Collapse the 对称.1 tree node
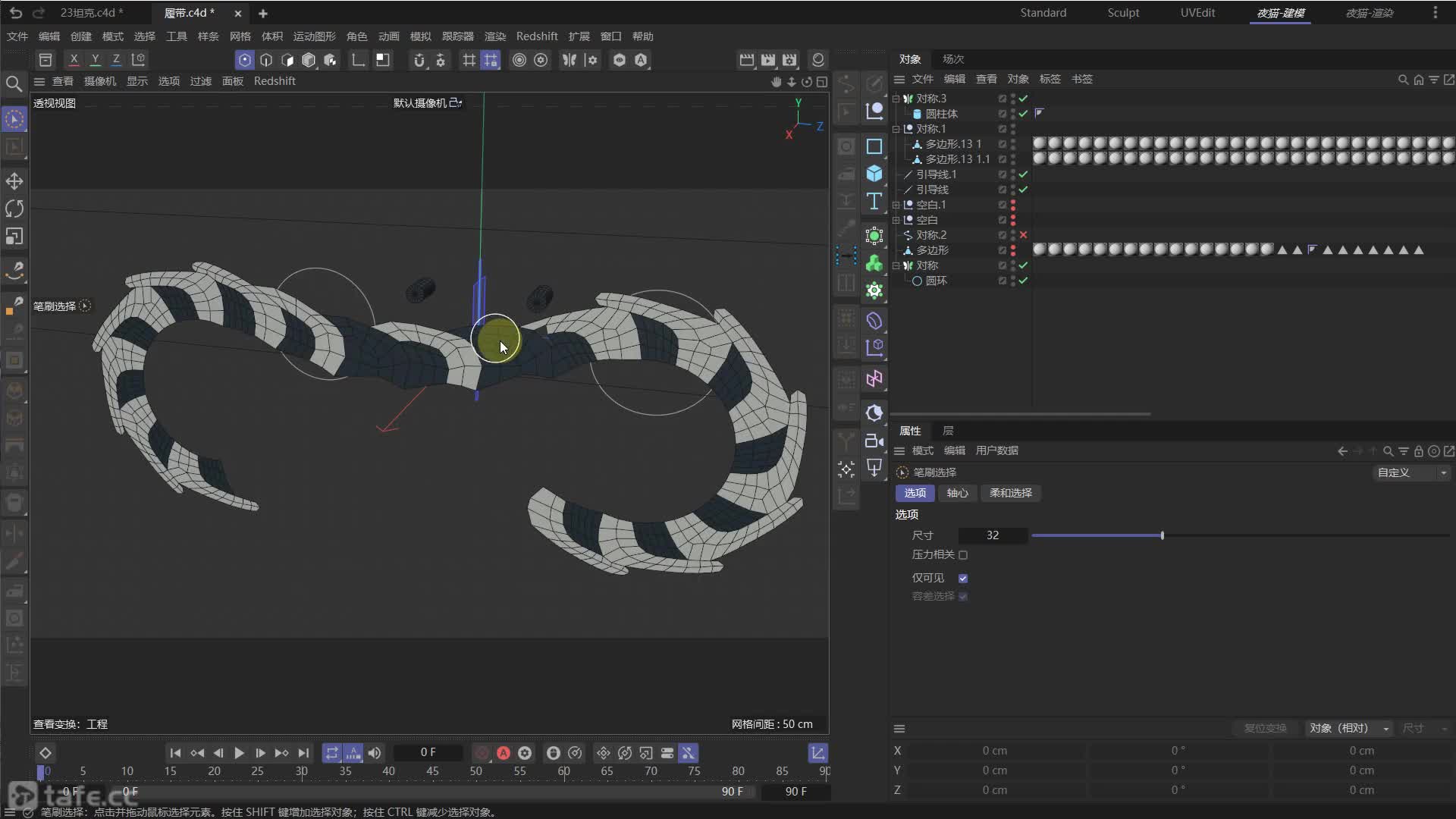 click(896, 129)
